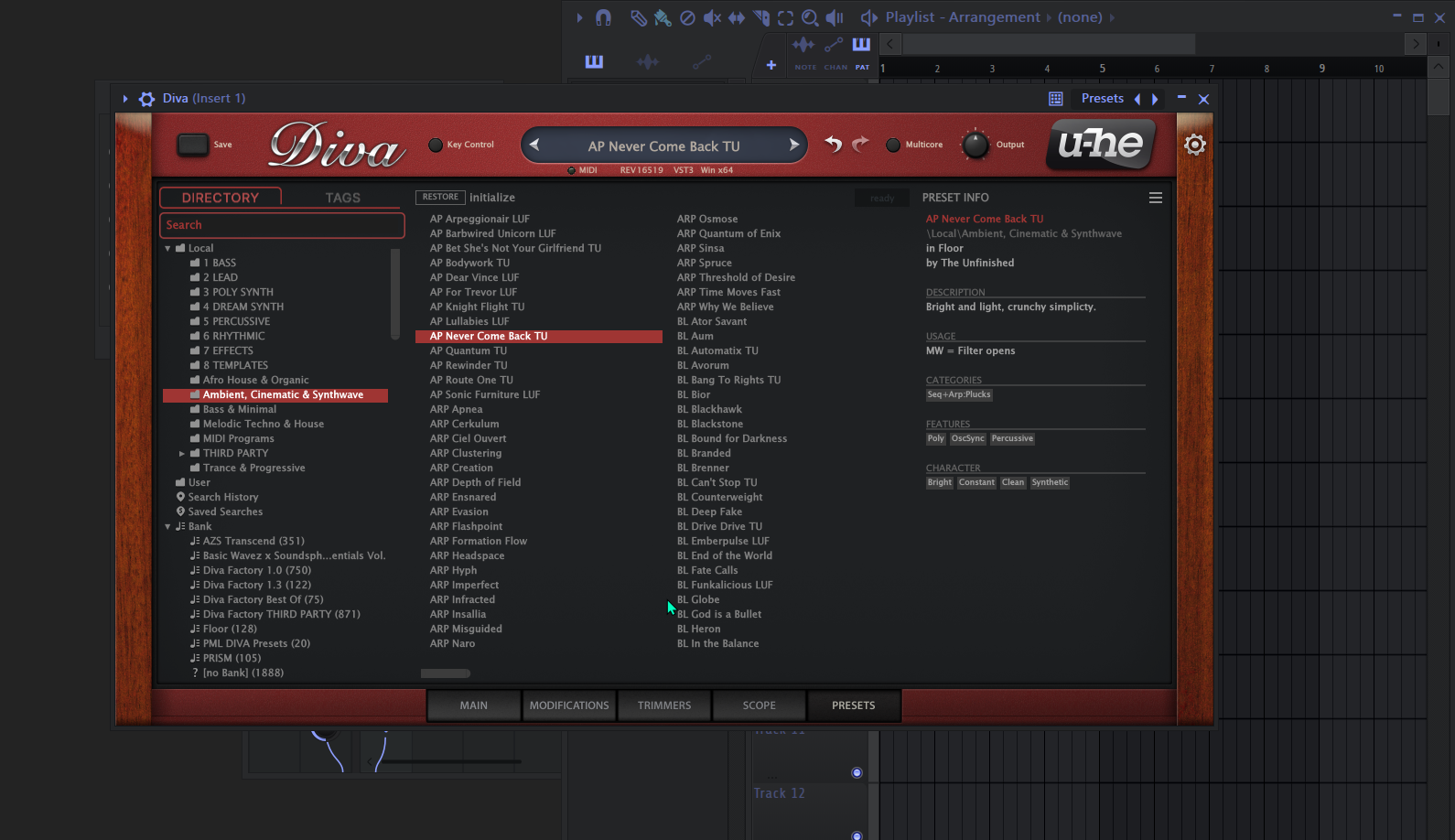The height and width of the screenshot is (840, 1455).
Task: Collapse the Bank tree section
Action: point(167,527)
